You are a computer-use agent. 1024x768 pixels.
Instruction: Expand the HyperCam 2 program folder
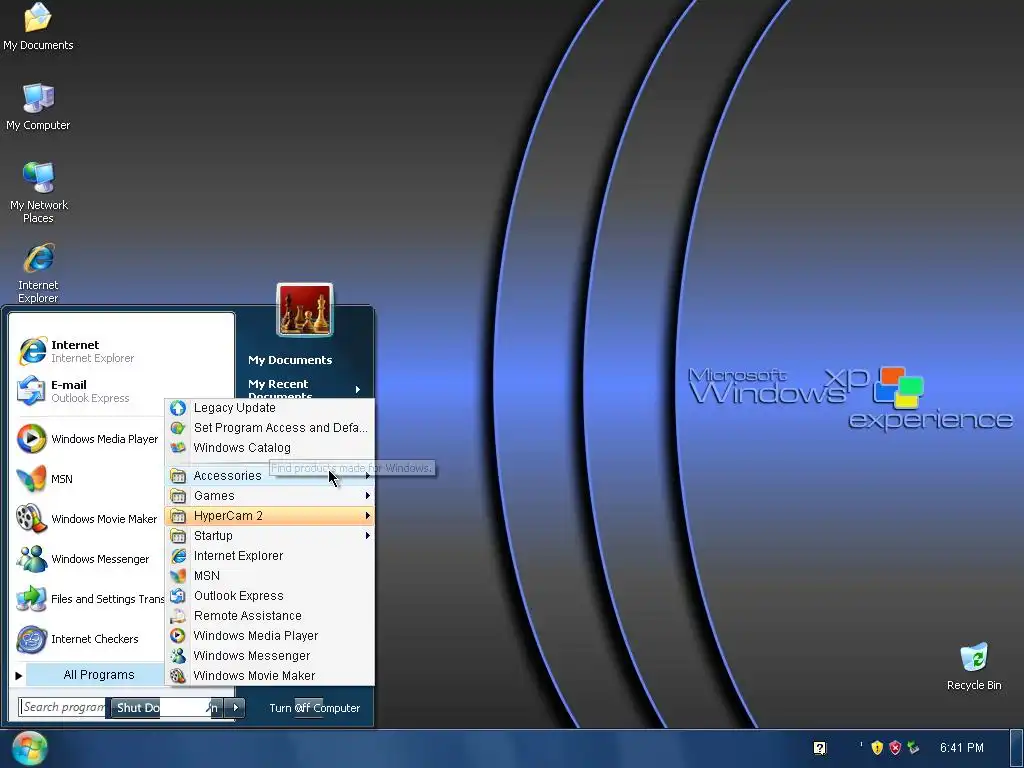(270, 516)
